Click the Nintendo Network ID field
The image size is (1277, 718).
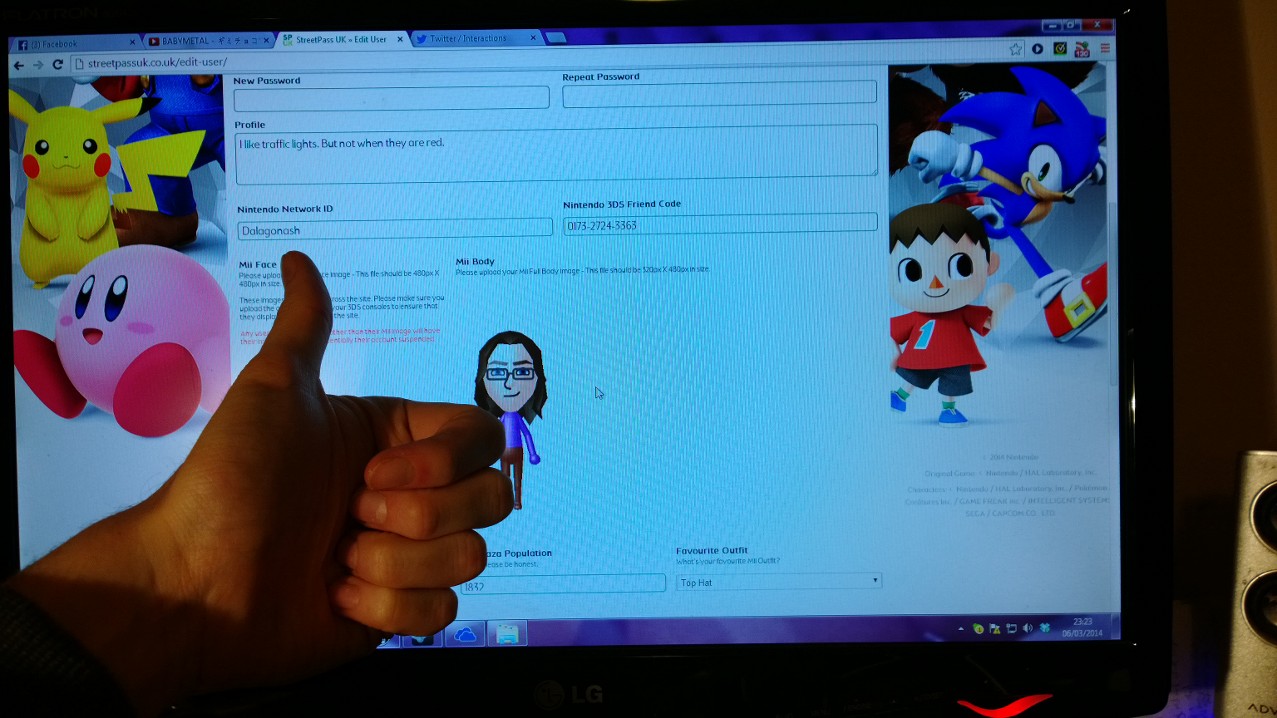pyautogui.click(x=395, y=229)
